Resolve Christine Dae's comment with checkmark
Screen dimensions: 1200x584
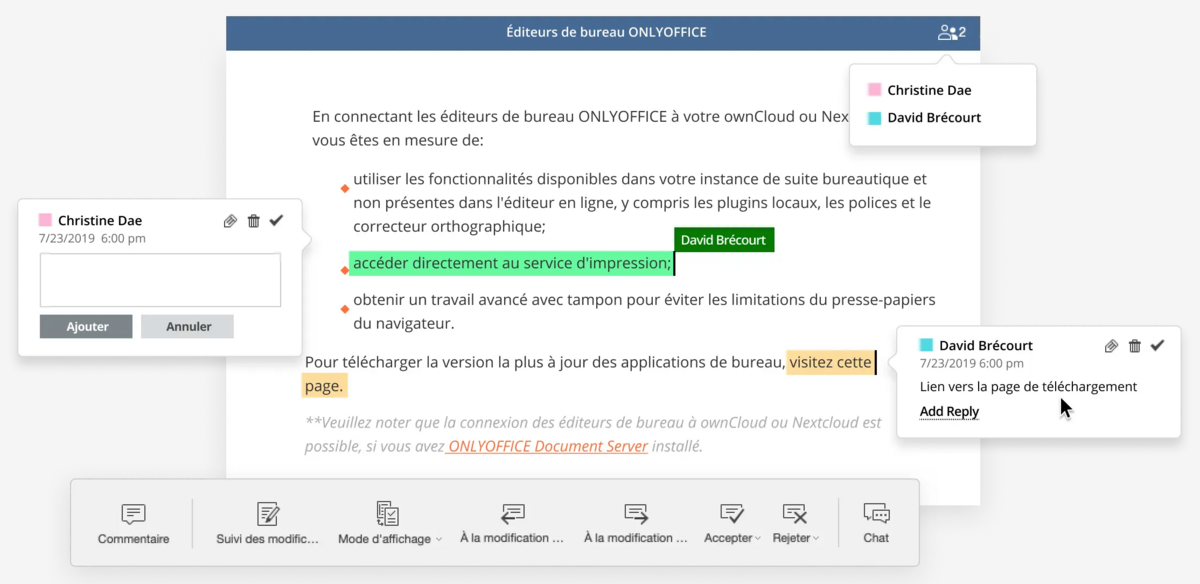pos(277,220)
